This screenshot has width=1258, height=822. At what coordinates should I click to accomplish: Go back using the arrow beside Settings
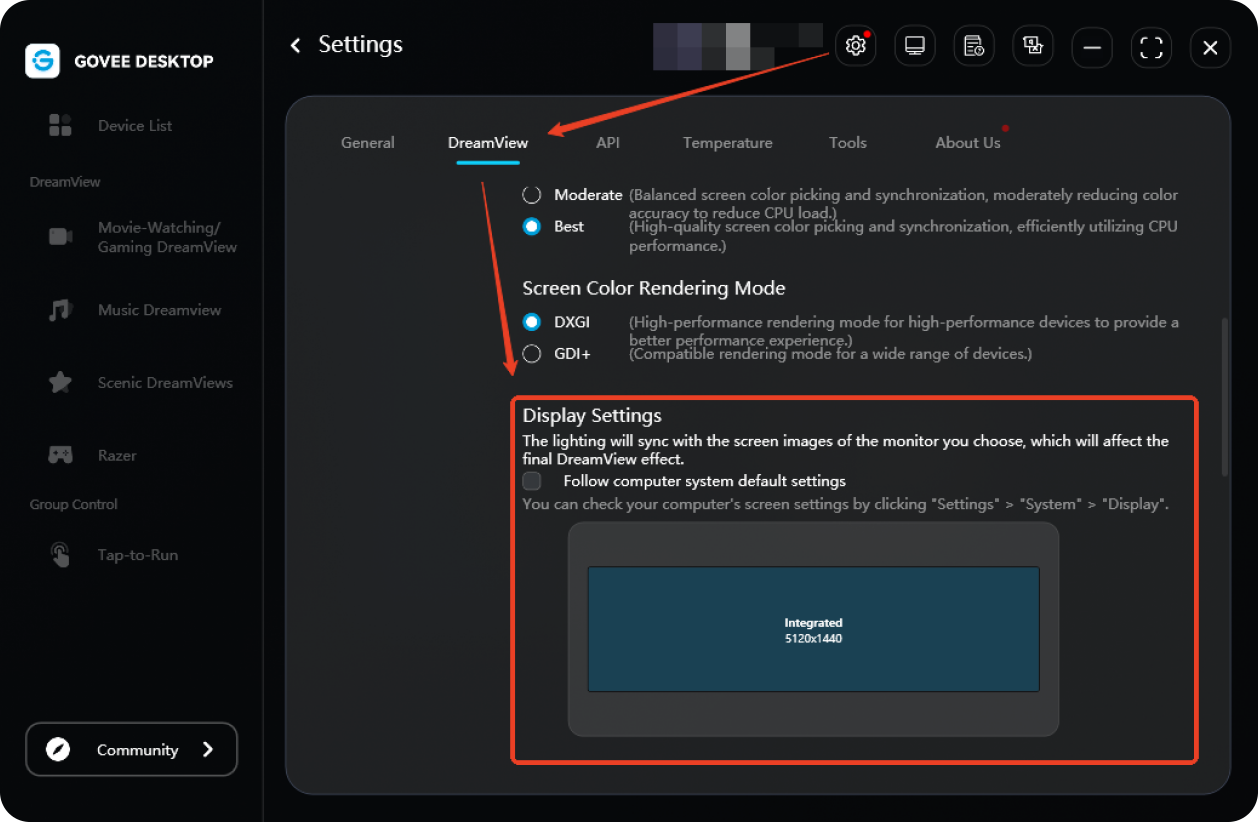point(295,45)
